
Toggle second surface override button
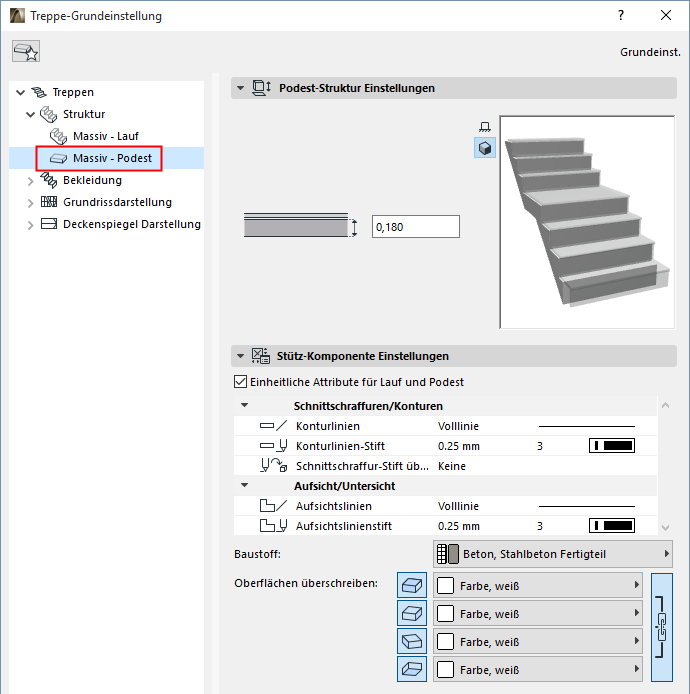tap(412, 613)
